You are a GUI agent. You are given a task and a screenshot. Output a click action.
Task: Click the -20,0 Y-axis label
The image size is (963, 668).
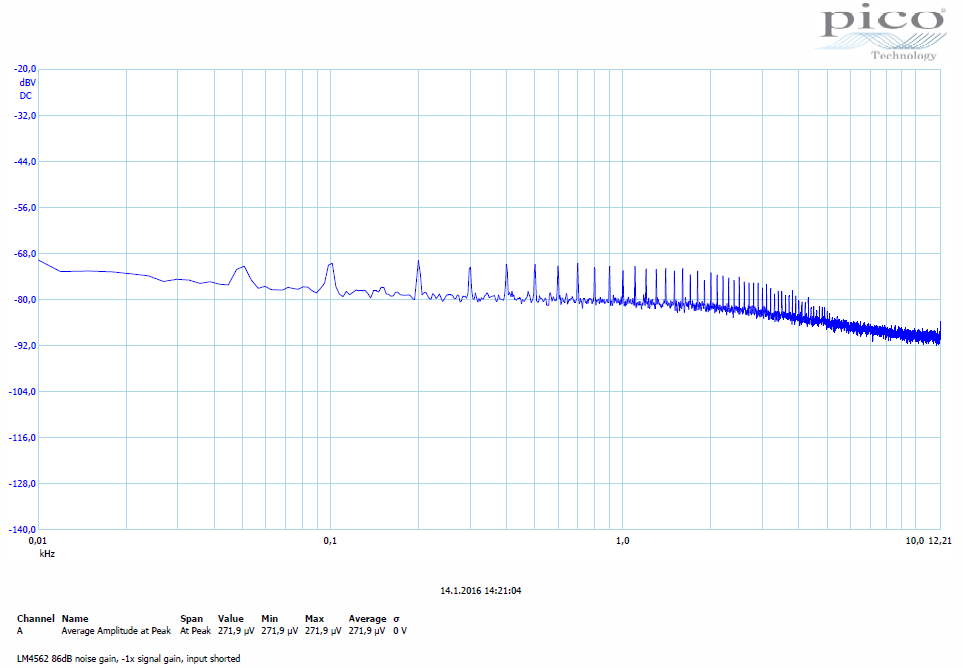tap(25, 69)
